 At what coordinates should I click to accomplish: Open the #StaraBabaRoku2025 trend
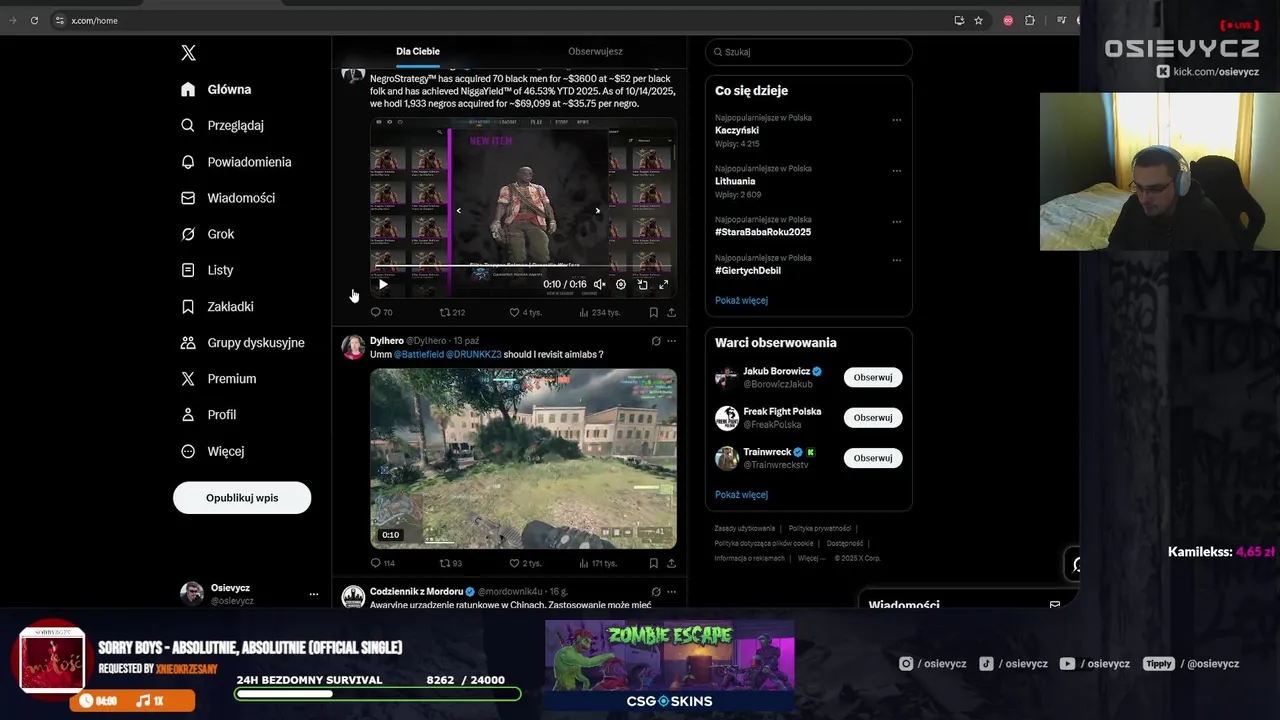click(763, 232)
